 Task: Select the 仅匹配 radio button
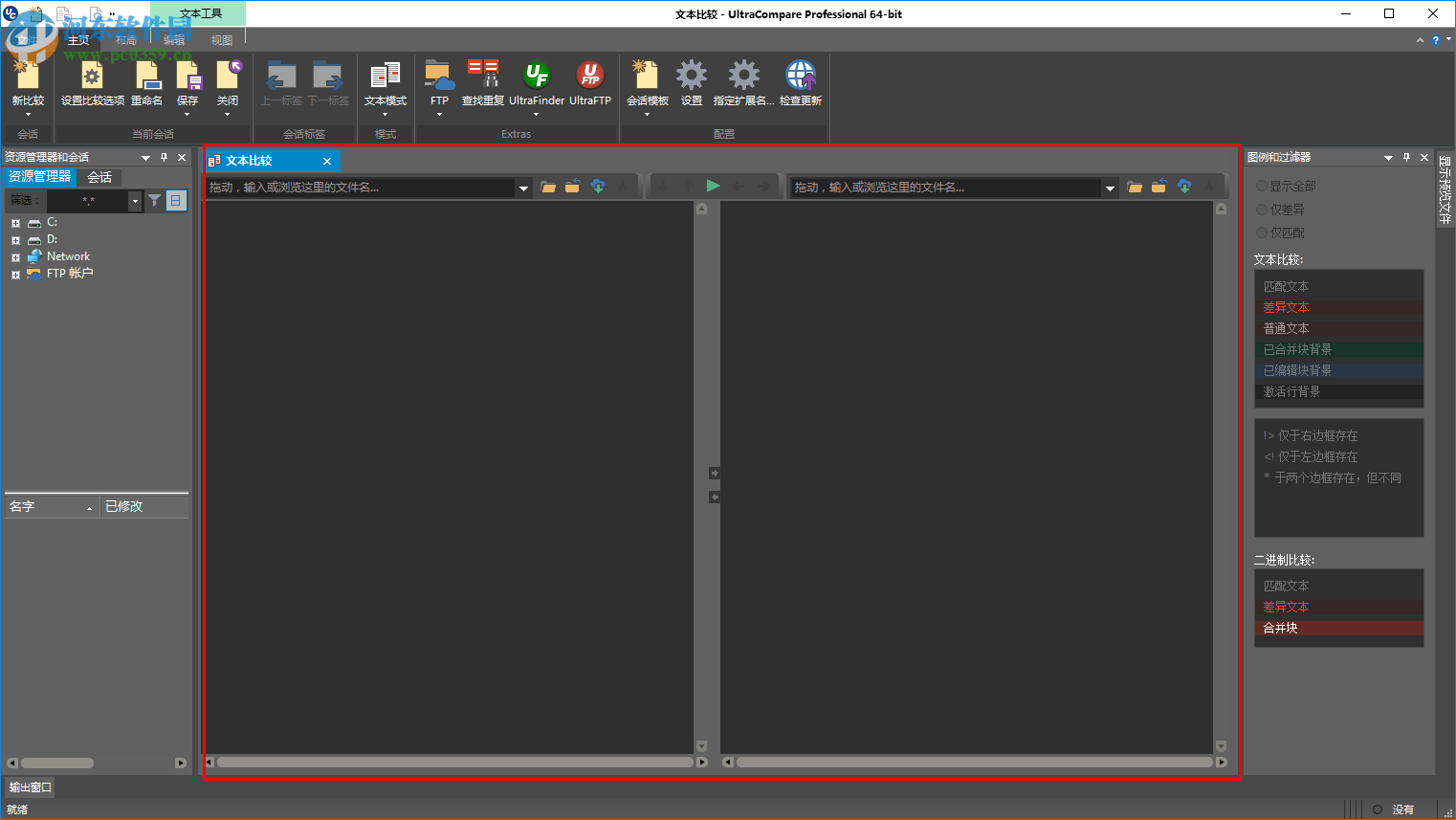click(x=1262, y=233)
